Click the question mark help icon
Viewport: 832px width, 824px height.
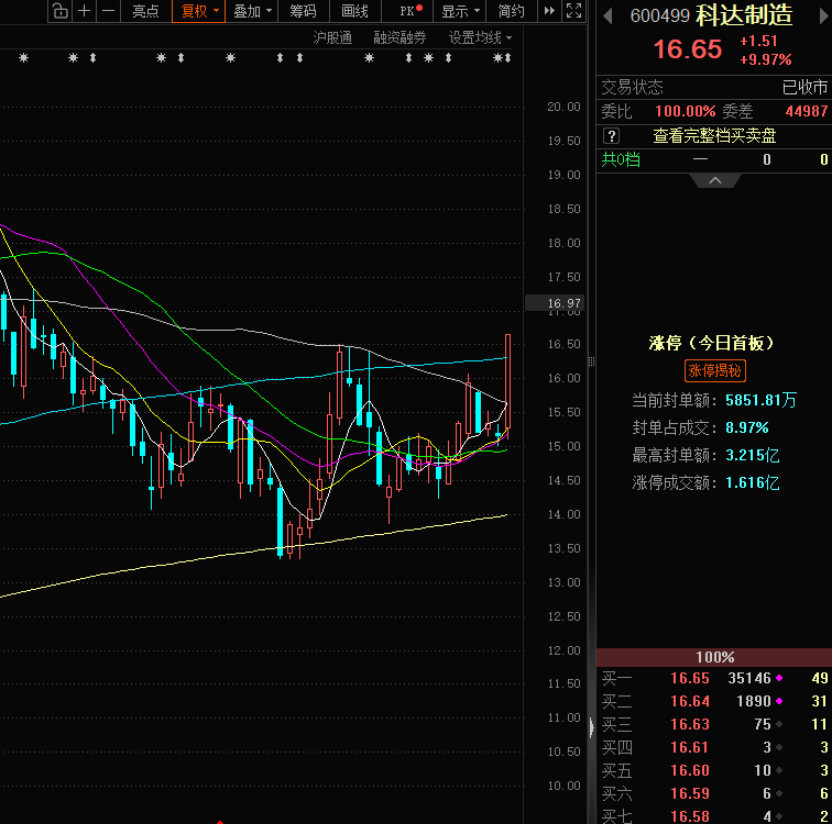click(611, 136)
